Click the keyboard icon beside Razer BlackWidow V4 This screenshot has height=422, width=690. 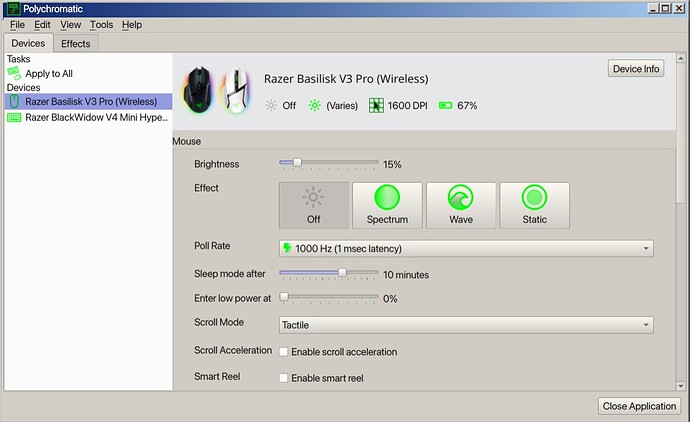14,117
